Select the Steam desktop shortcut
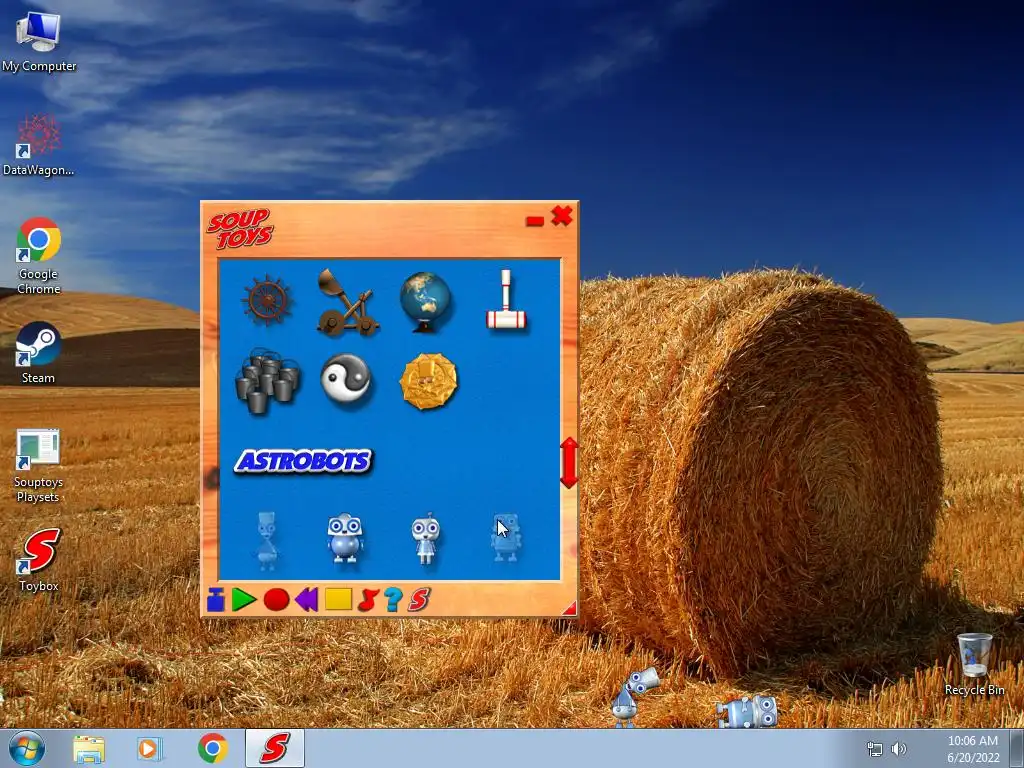This screenshot has width=1024, height=768. pyautogui.click(x=39, y=353)
